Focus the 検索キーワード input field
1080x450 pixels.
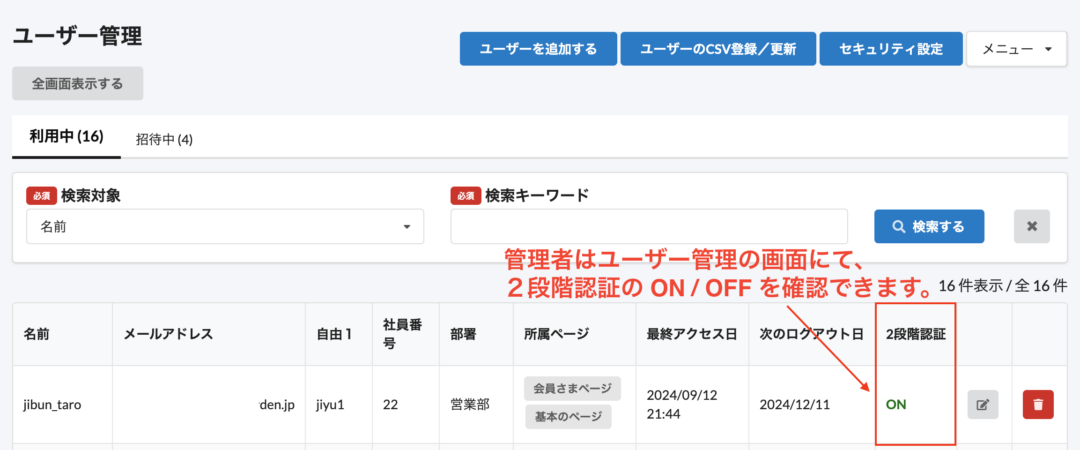[x=649, y=227]
